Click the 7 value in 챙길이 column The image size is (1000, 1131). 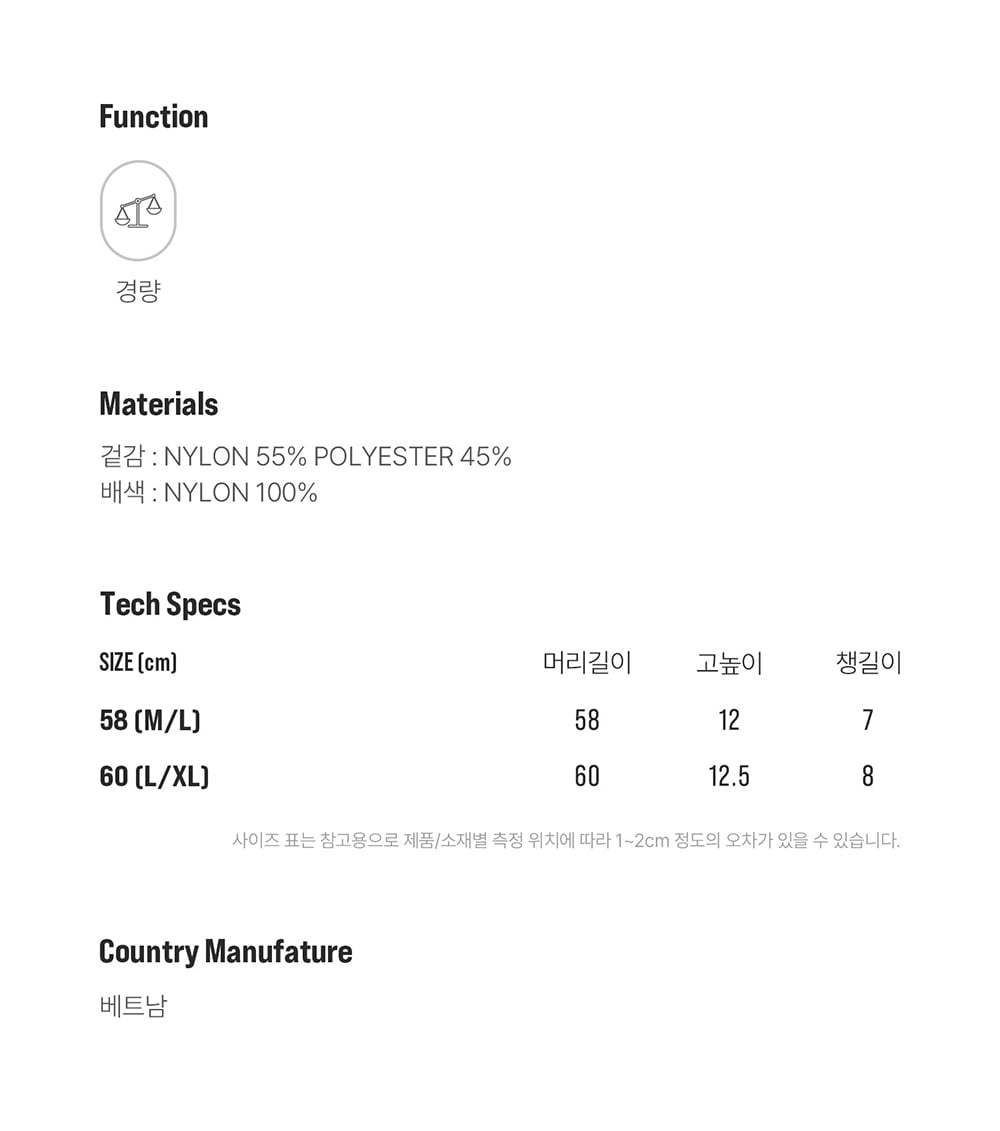pyautogui.click(x=867, y=720)
